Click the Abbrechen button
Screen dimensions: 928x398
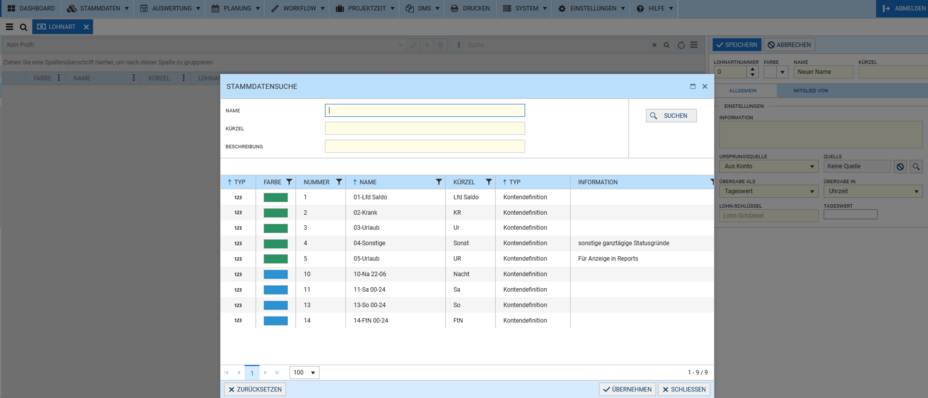(x=789, y=44)
